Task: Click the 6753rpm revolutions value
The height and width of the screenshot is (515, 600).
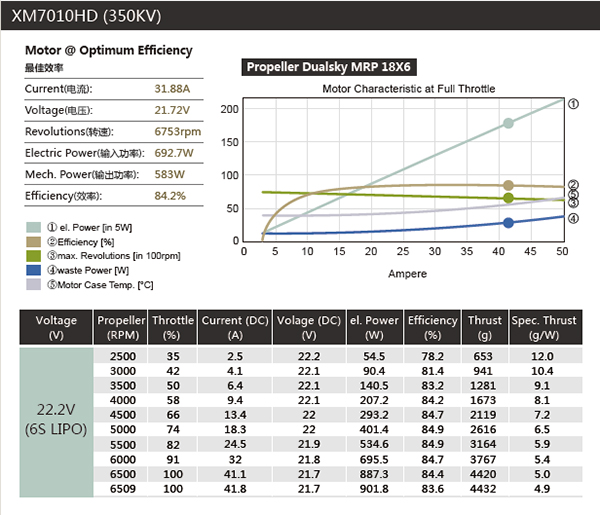Action: pyautogui.click(x=178, y=131)
